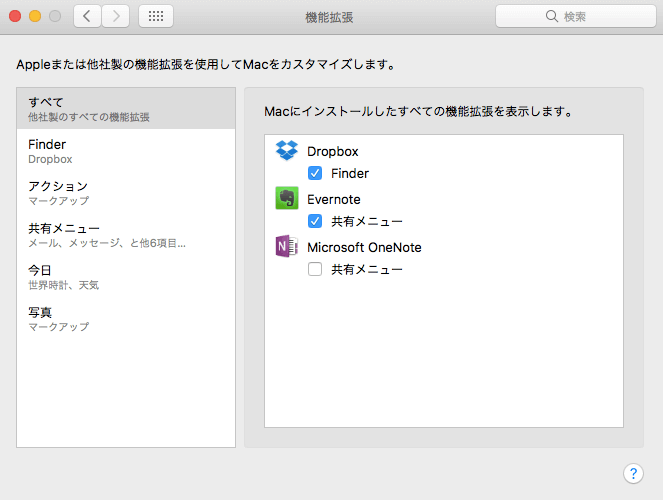Select the Finder category in sidebar

(126, 151)
